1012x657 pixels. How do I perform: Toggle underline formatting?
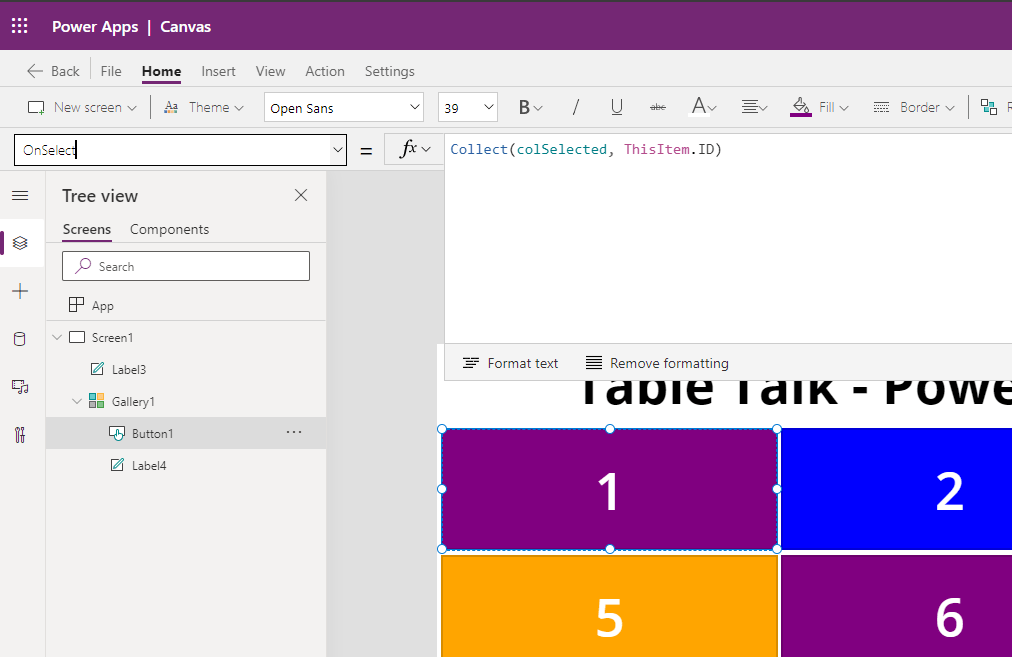pyautogui.click(x=616, y=107)
